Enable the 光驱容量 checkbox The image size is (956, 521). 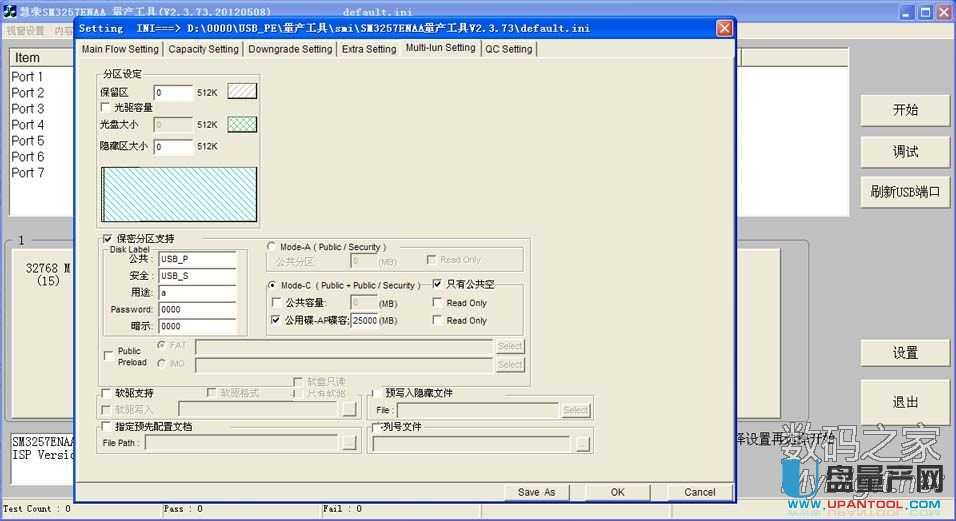(x=106, y=107)
